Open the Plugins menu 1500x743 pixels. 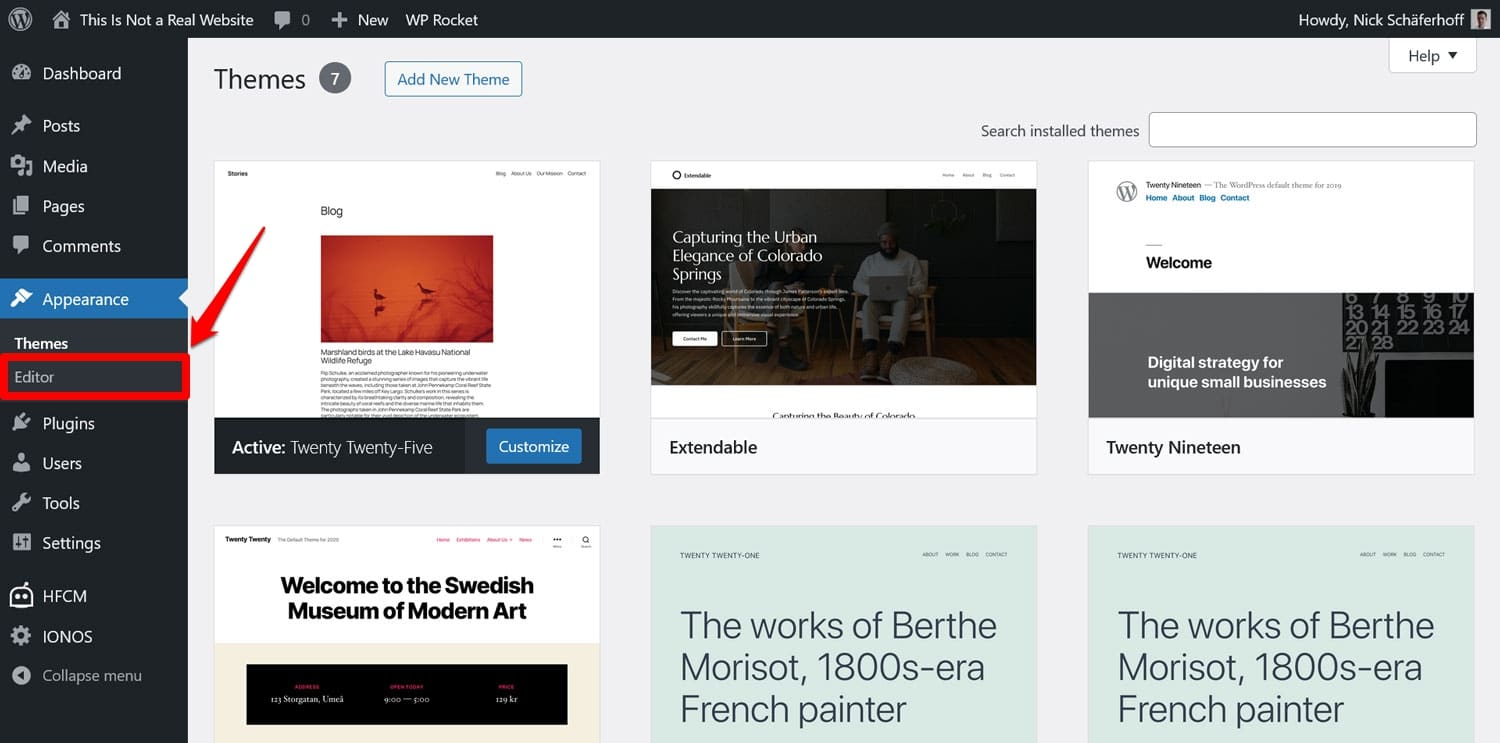point(68,423)
